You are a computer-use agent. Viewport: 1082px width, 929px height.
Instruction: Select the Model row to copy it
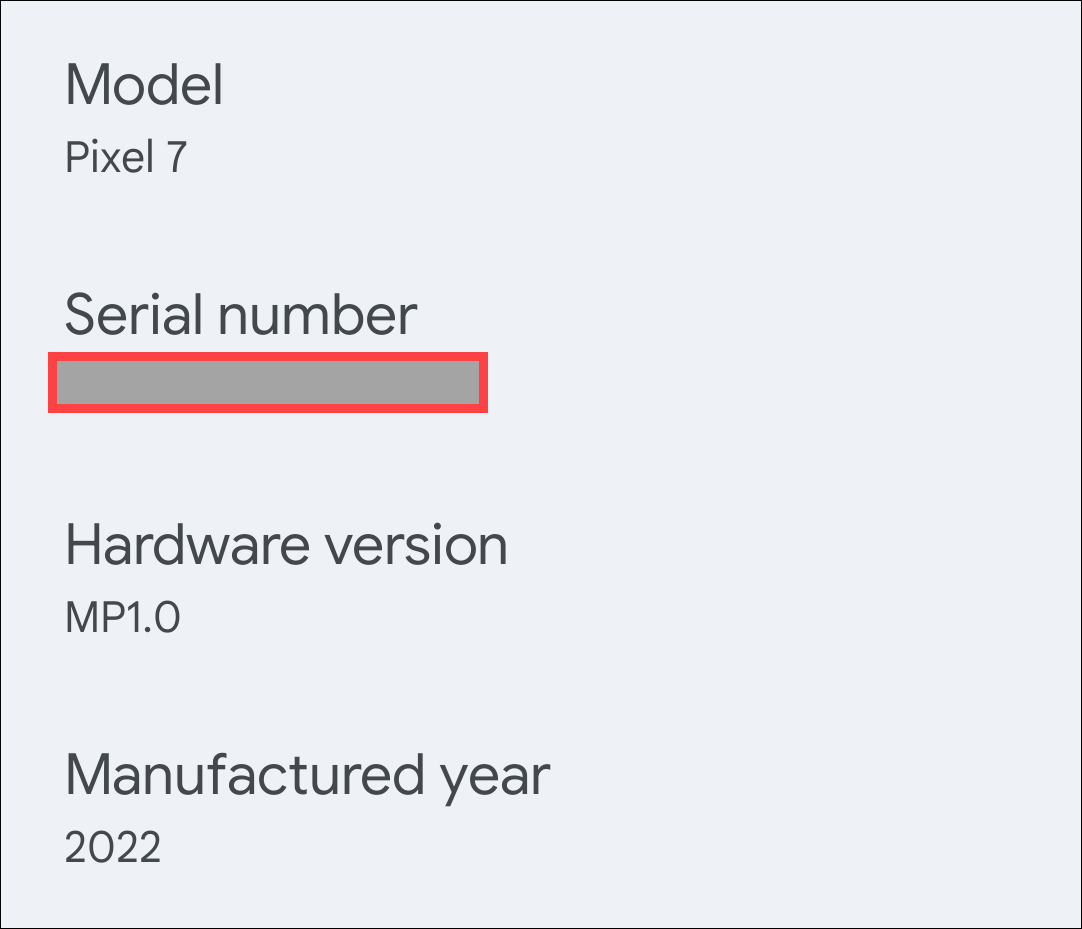click(x=142, y=120)
